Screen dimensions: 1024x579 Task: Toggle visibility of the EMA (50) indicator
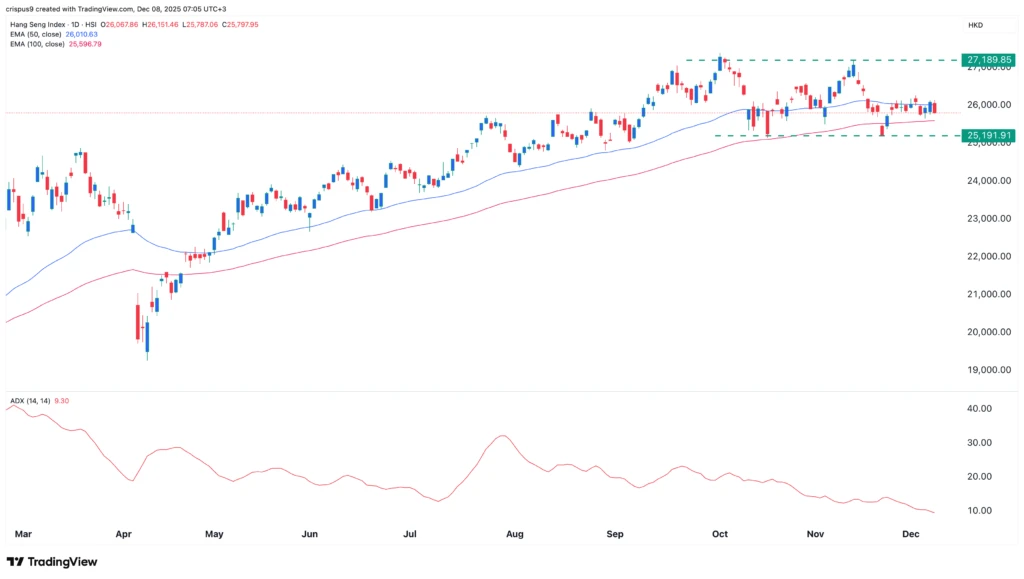35,33
